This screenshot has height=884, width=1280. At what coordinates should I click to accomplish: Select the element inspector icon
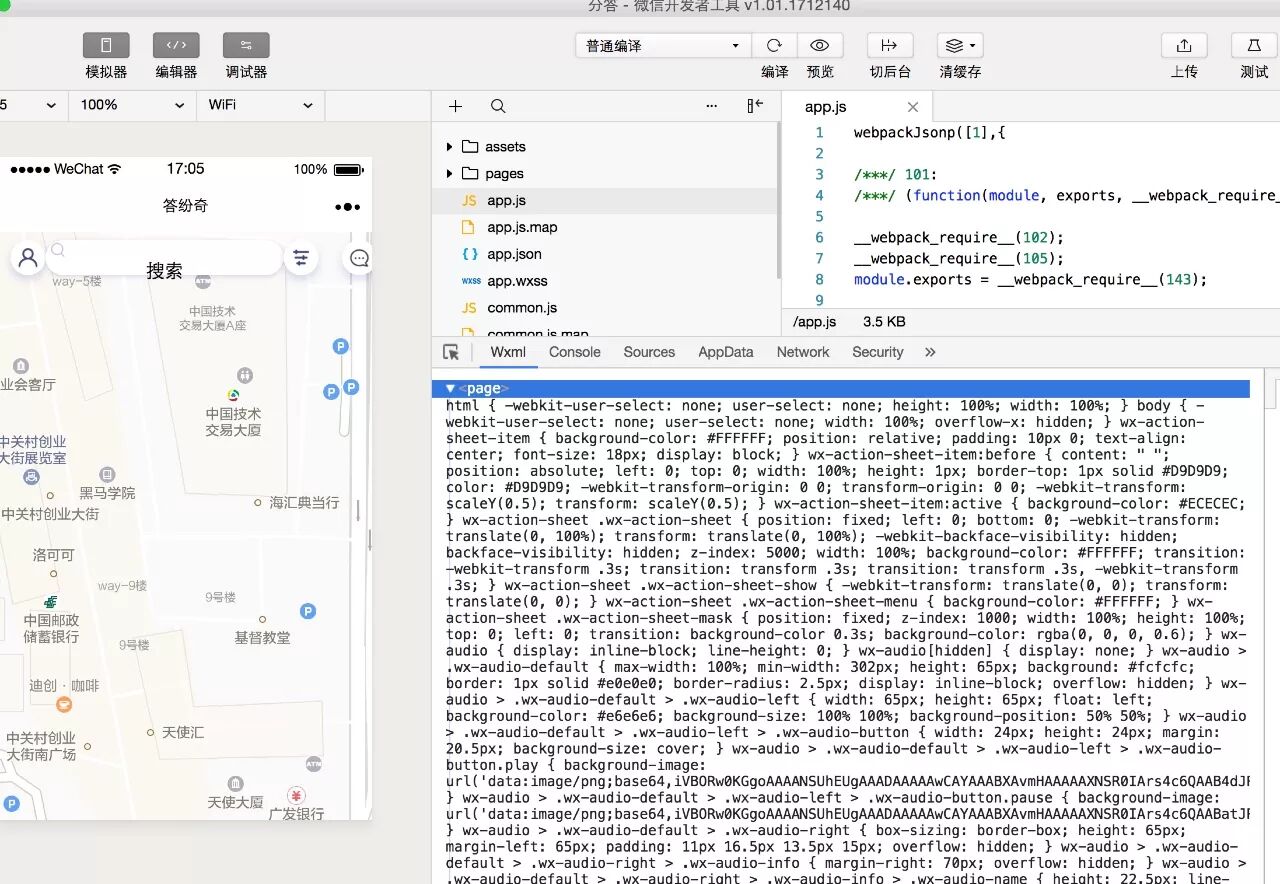pos(451,352)
